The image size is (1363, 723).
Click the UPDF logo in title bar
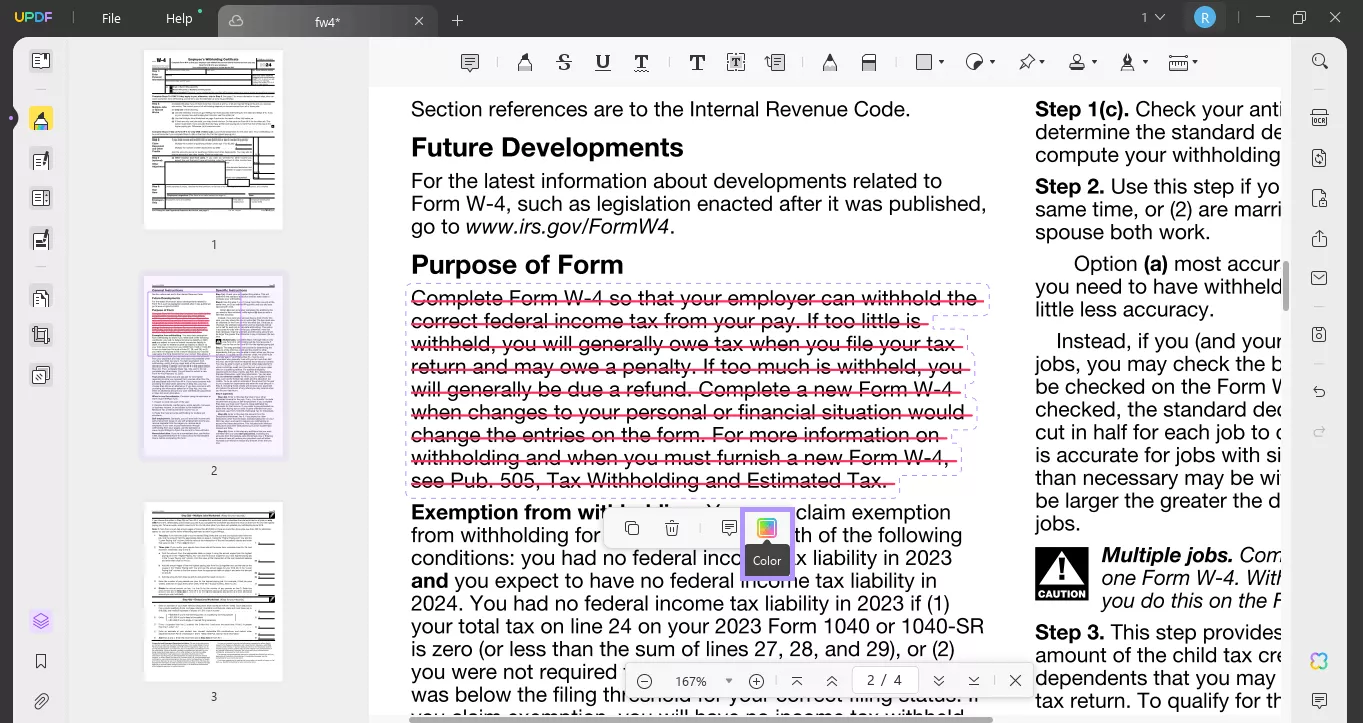(32, 18)
